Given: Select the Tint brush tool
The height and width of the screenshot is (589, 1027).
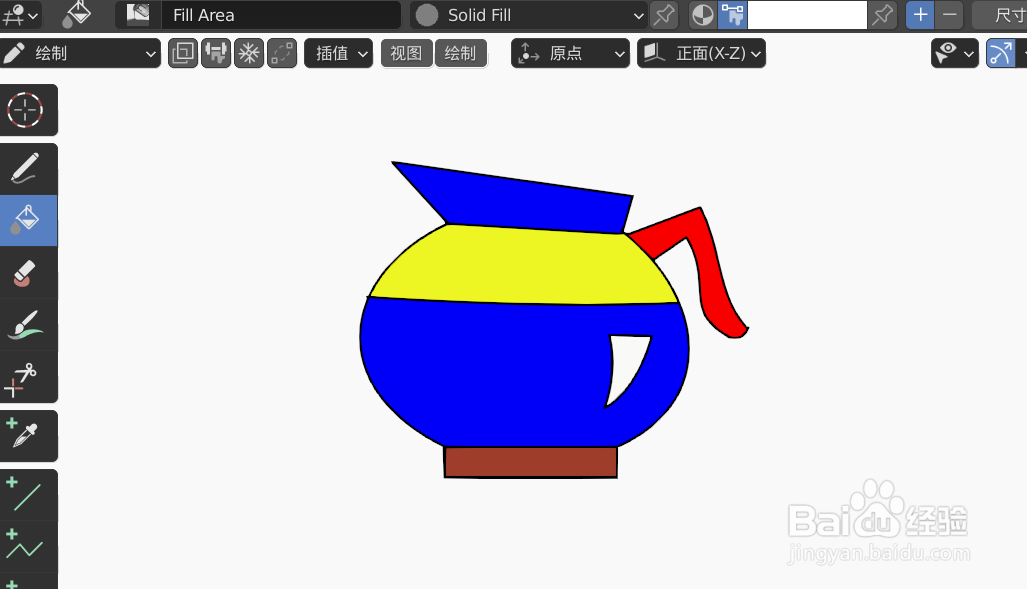Looking at the screenshot, I should (x=26, y=325).
